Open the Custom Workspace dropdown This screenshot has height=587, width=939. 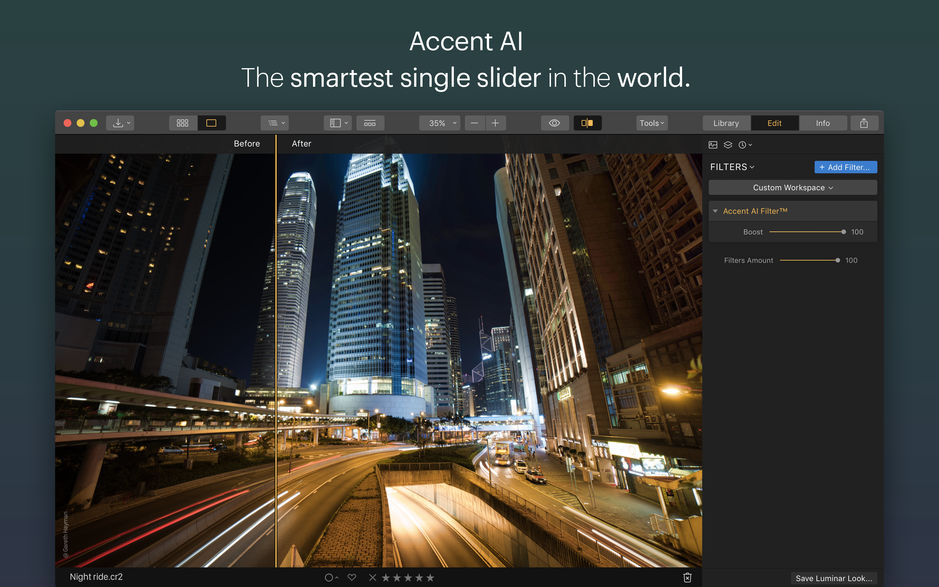click(x=791, y=186)
